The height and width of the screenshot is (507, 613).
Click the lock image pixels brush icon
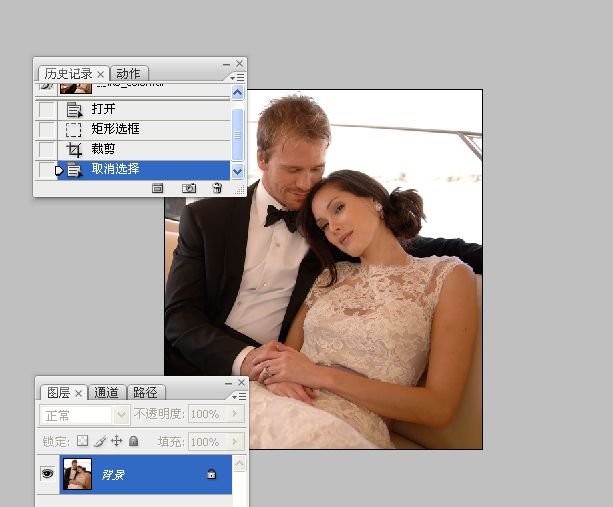(100, 441)
